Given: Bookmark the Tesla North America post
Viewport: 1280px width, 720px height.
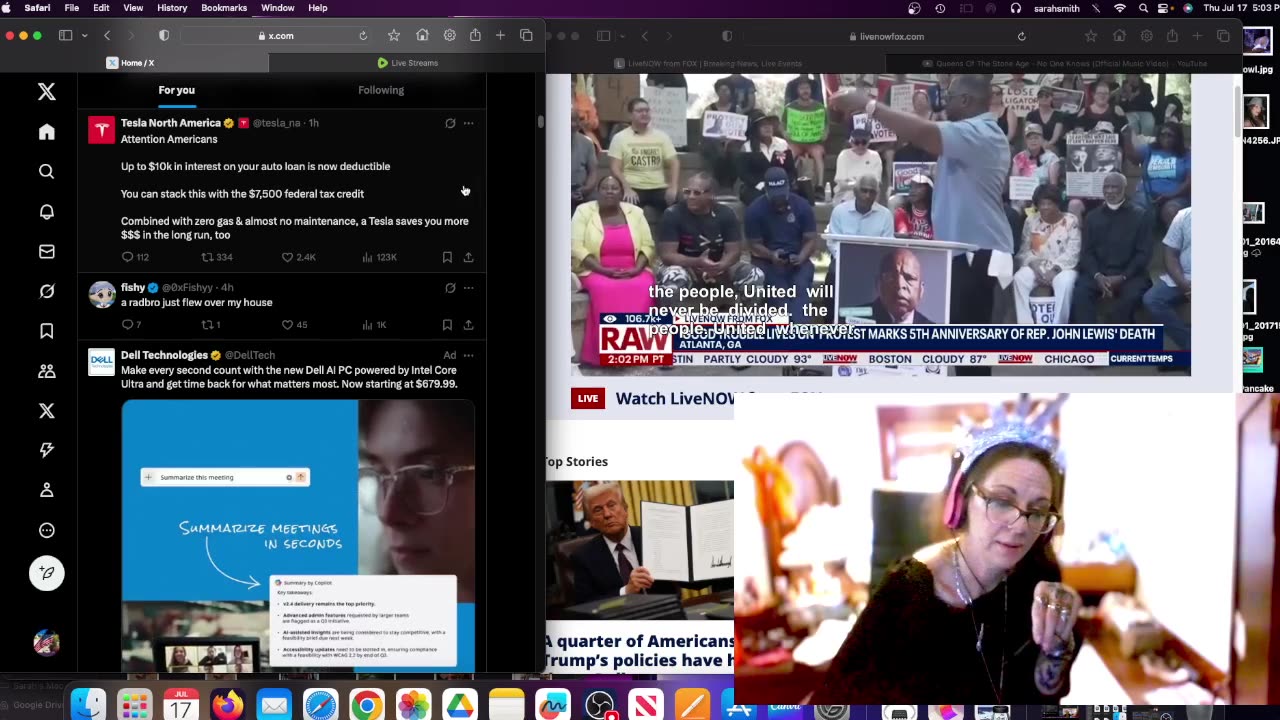Looking at the screenshot, I should click(x=447, y=257).
